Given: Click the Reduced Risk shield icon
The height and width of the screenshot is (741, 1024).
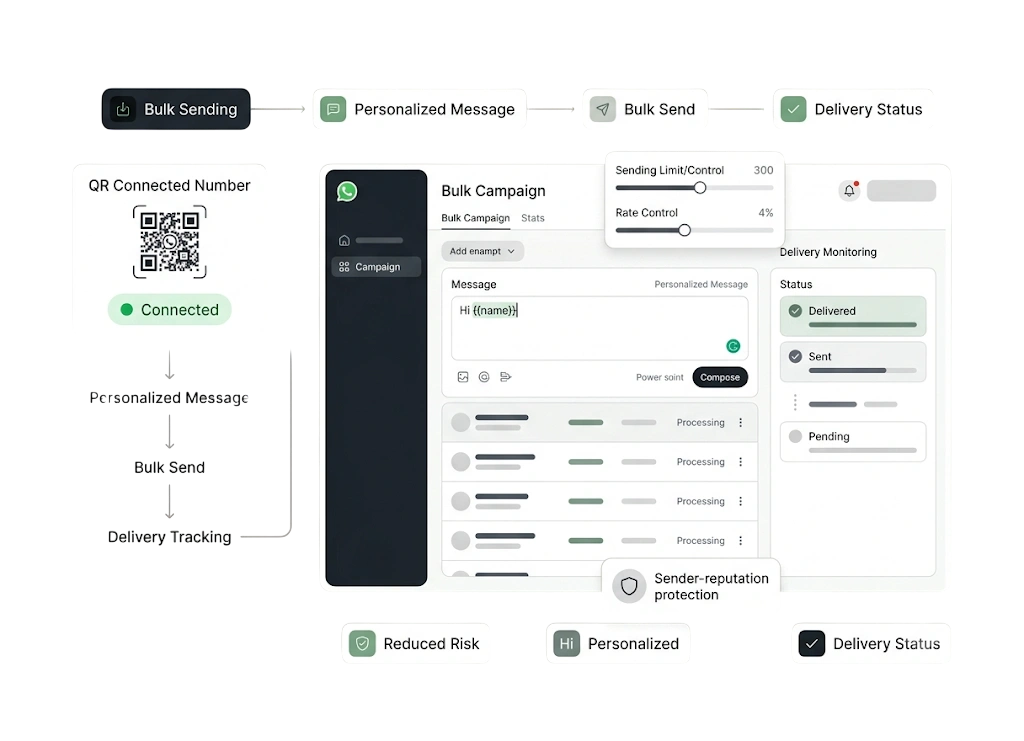Looking at the screenshot, I should [x=362, y=644].
